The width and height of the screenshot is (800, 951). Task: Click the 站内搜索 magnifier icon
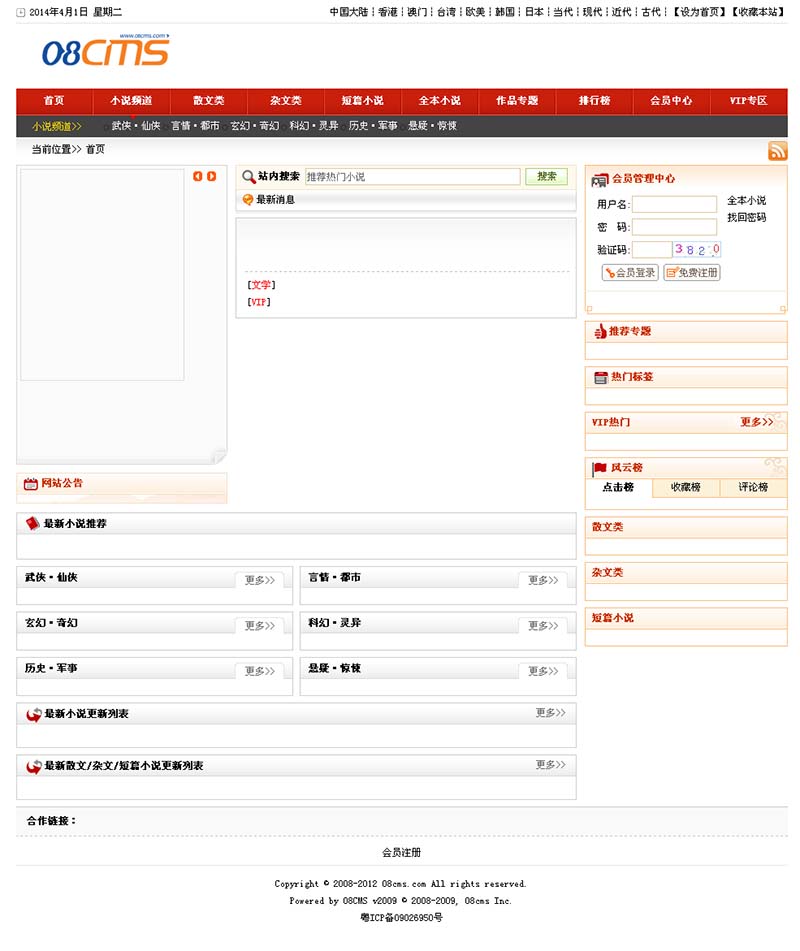coord(247,176)
